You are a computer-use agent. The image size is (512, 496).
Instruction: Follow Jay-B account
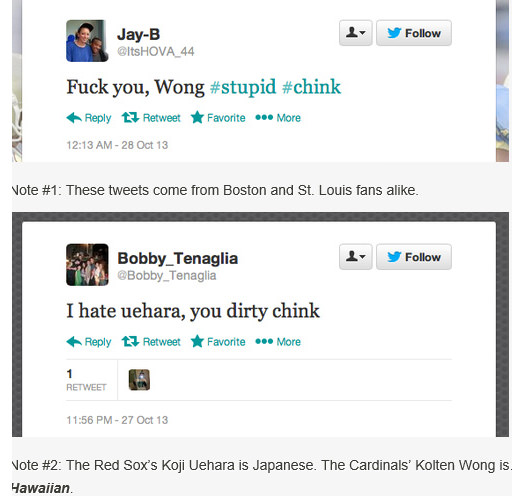414,33
